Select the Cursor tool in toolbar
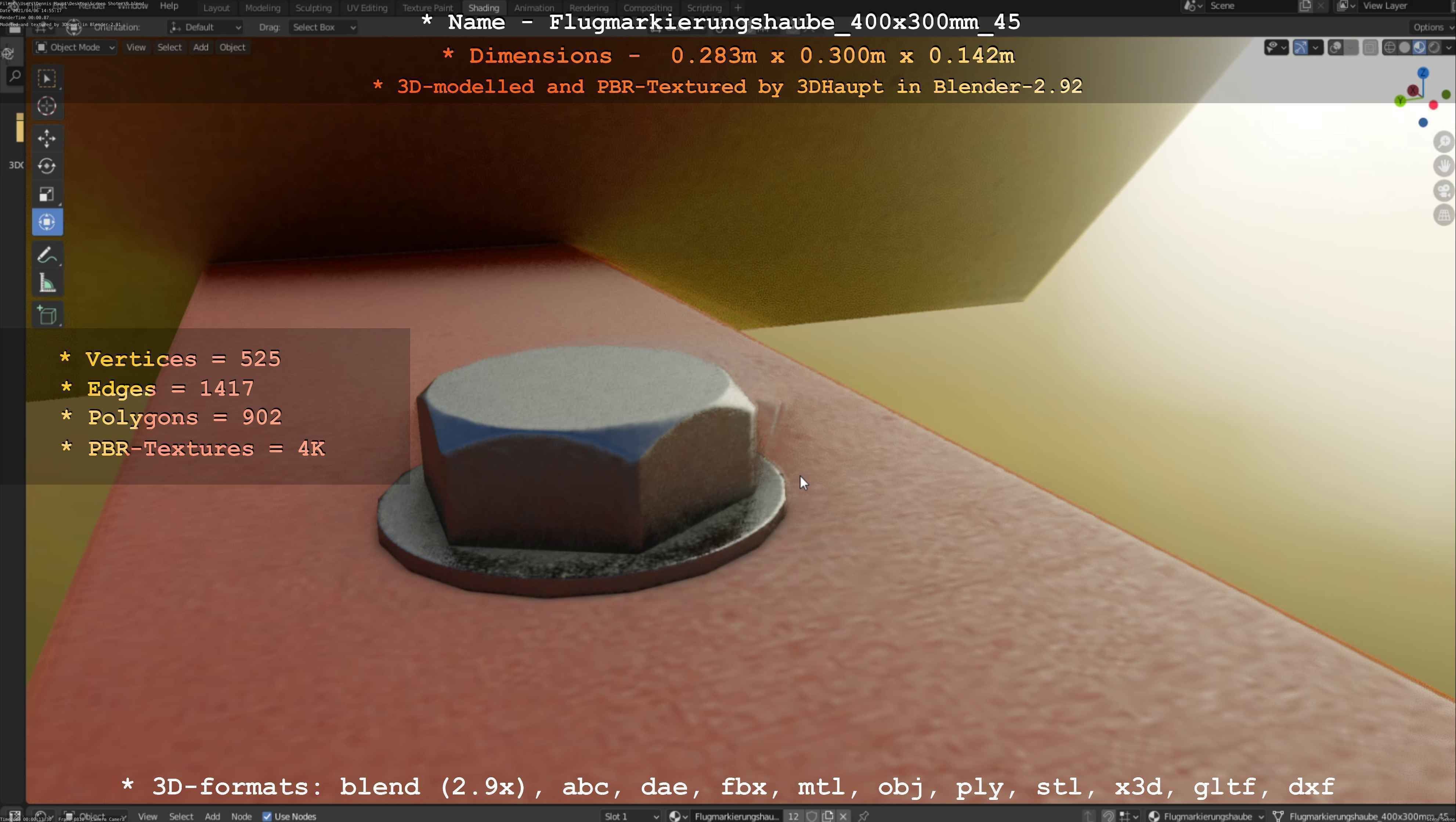This screenshot has width=1456, height=822. click(46, 106)
